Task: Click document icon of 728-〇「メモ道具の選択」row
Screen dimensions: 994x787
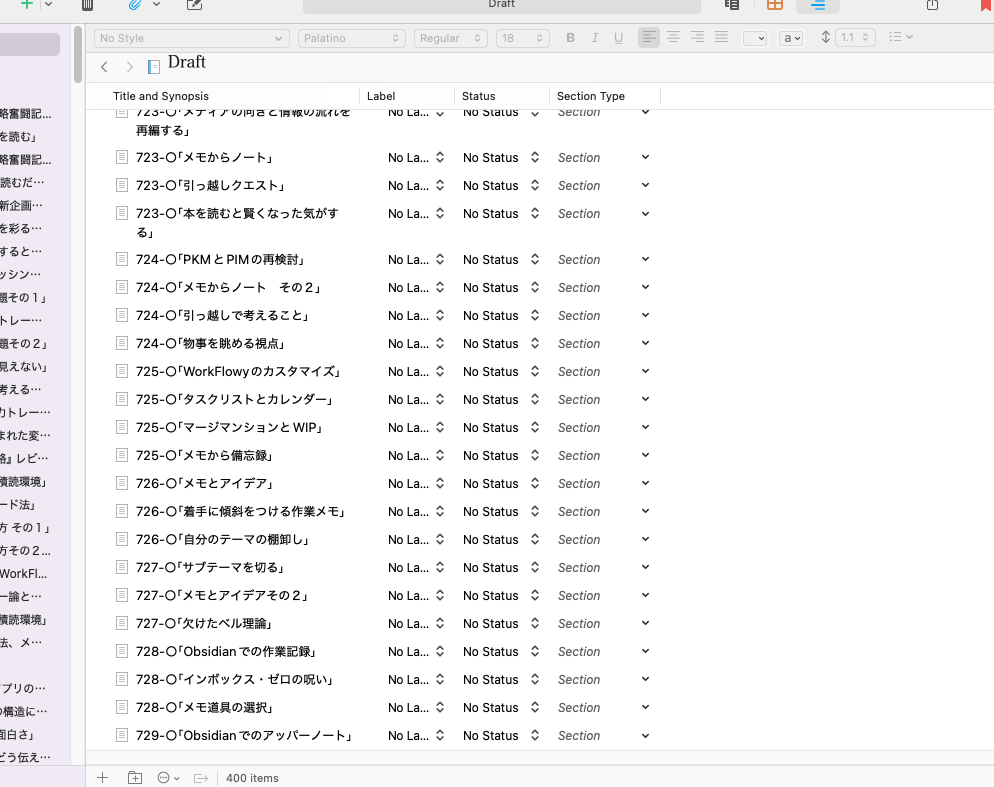Action: (x=122, y=707)
